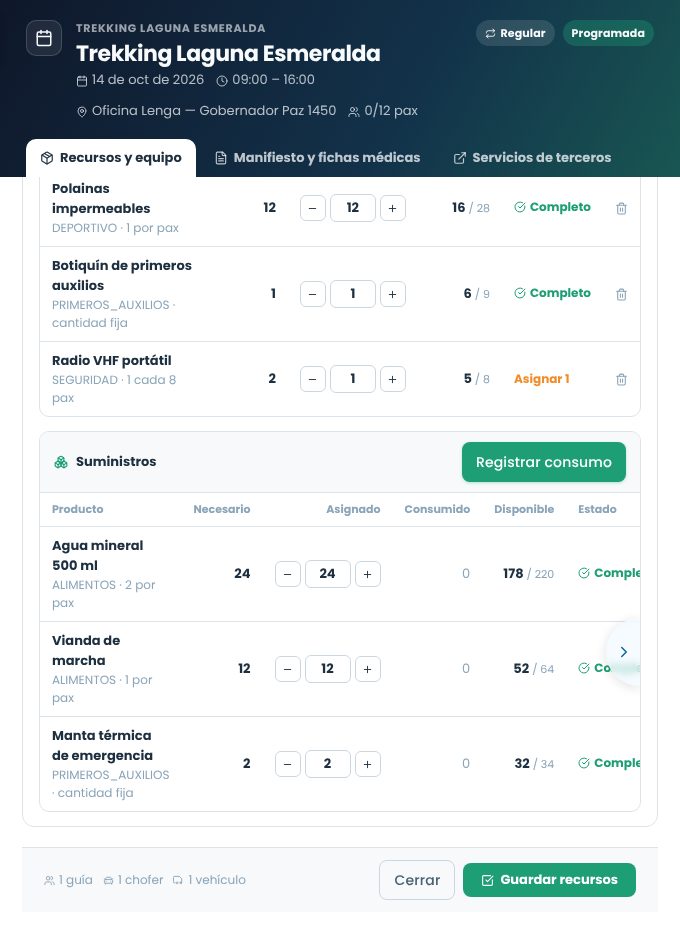The height and width of the screenshot is (944, 680).
Task: Decrease Vianda de marcha assigned amount
Action: (288, 669)
